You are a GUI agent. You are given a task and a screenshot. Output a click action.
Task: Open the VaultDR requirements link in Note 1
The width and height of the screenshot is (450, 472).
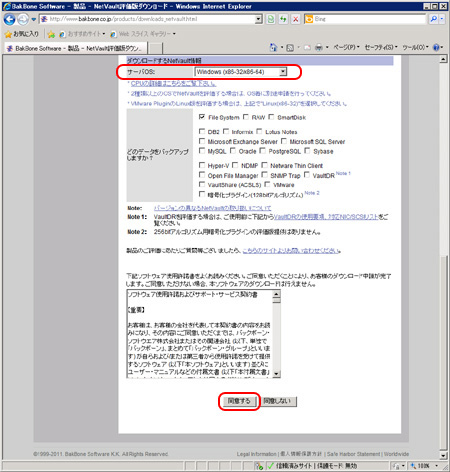pyautogui.click(x=326, y=217)
